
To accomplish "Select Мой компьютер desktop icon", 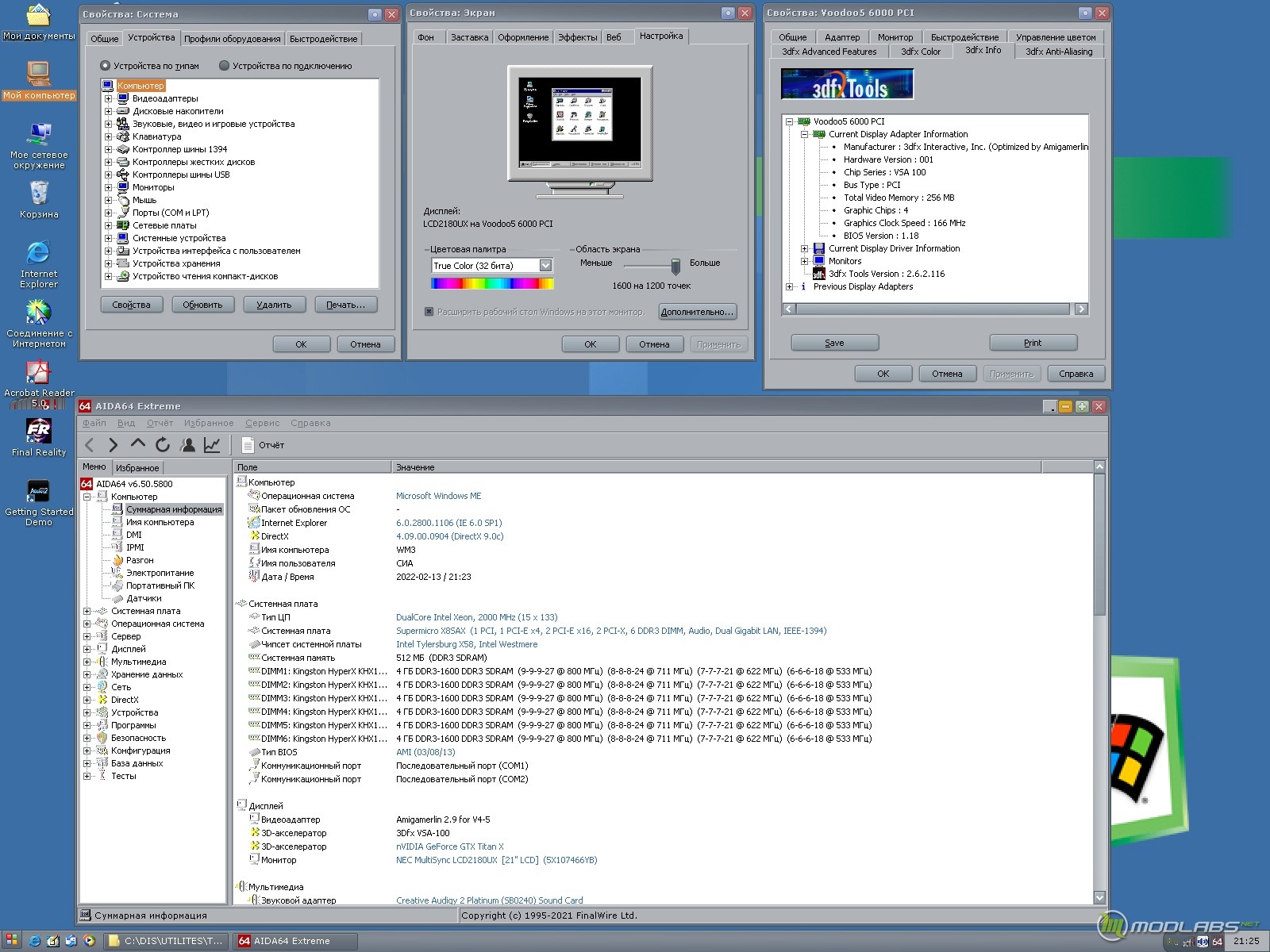I will 39,80.
